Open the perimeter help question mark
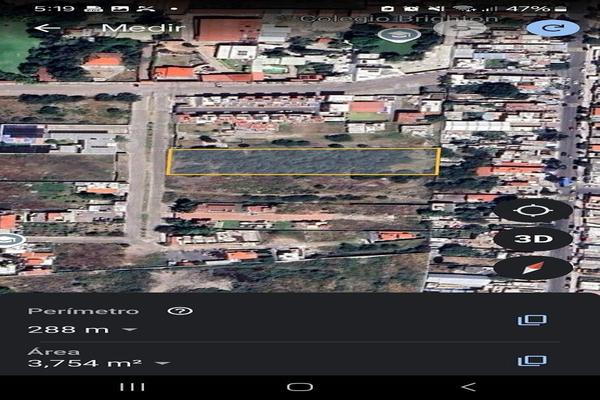Image resolution: width=600 pixels, height=400 pixels. (180, 311)
